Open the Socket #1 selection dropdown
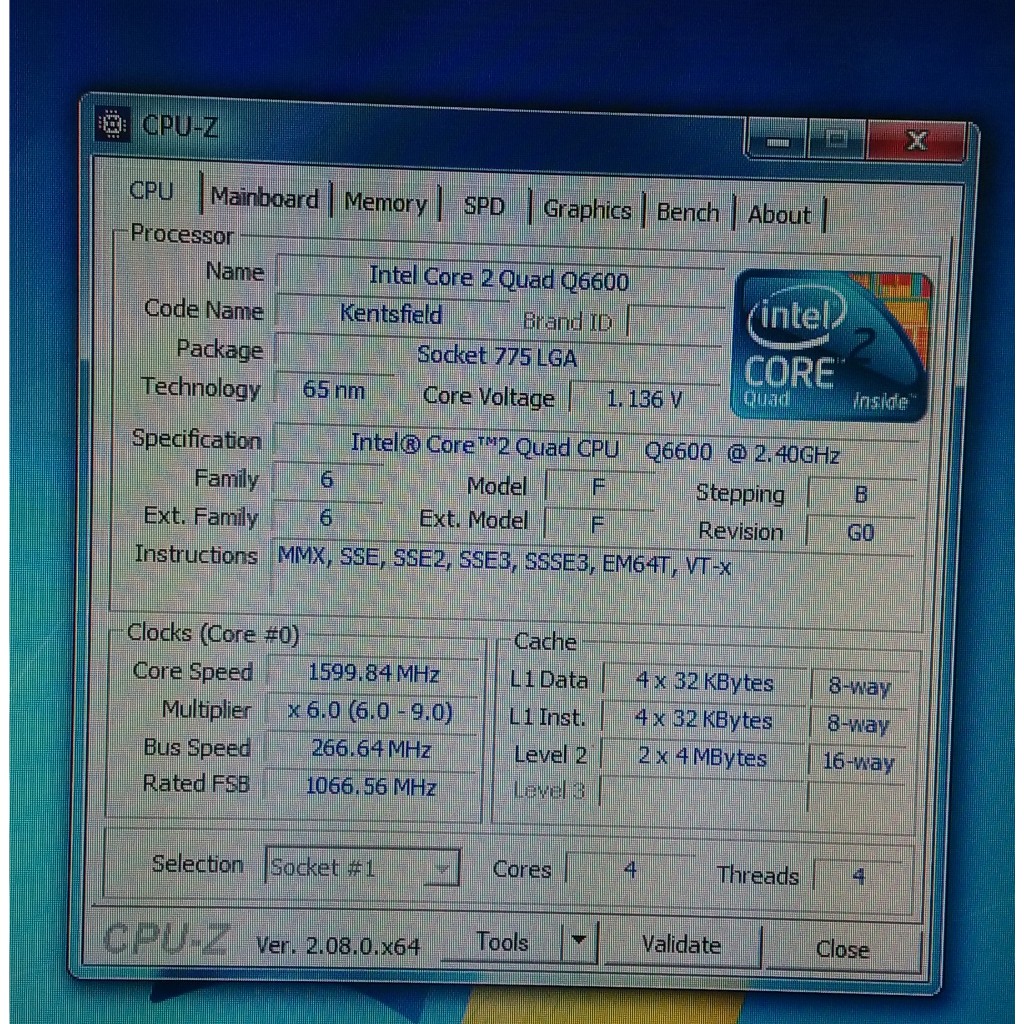 click(x=362, y=867)
